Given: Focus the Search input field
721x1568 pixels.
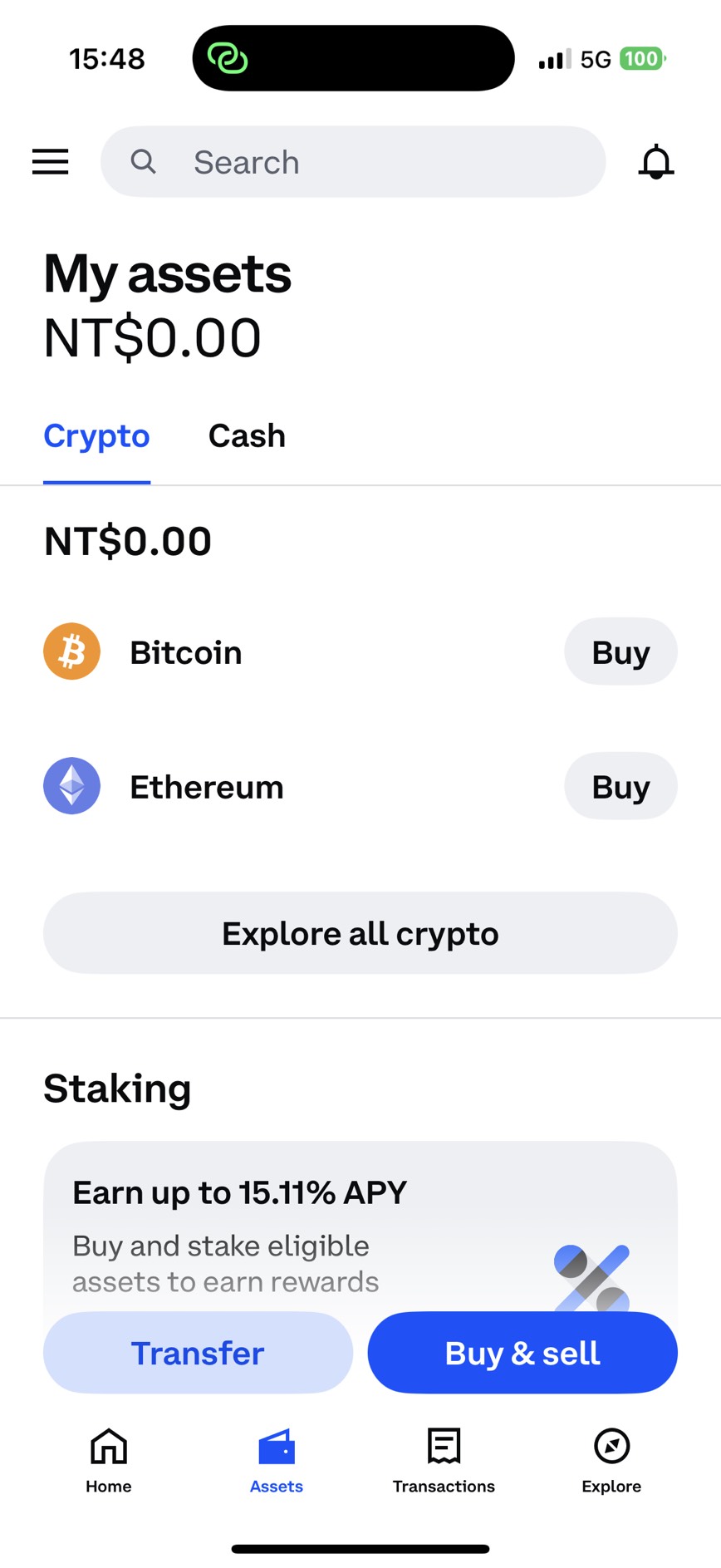Looking at the screenshot, I should [x=374, y=162].
